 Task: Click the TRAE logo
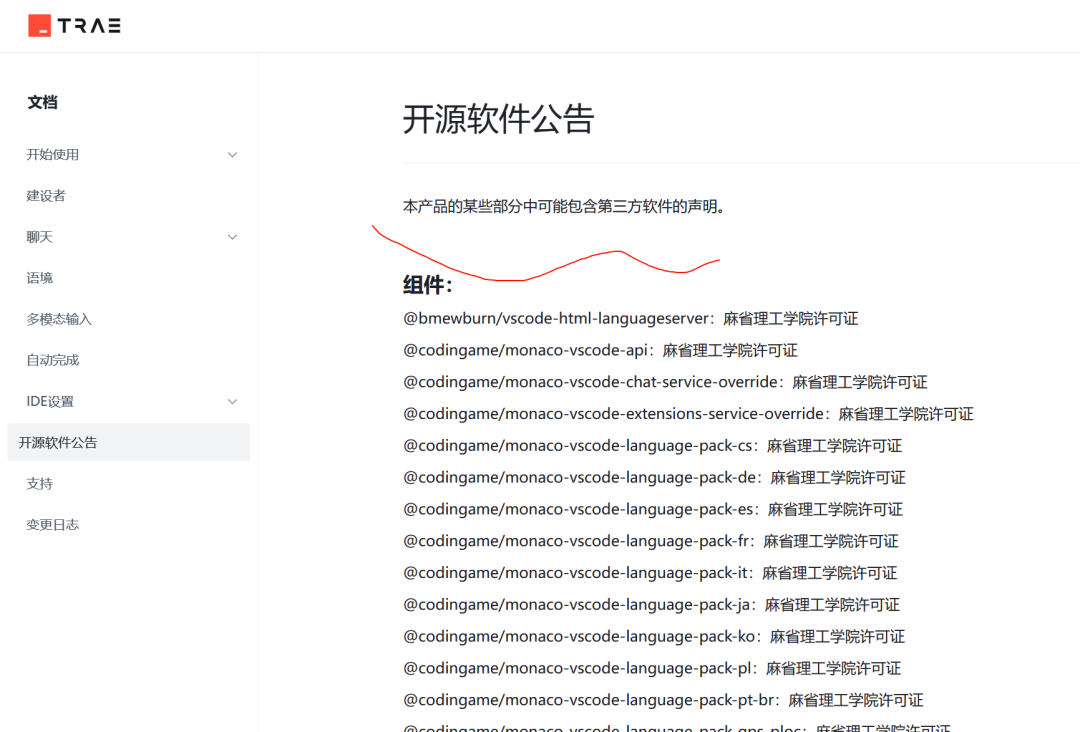74,25
